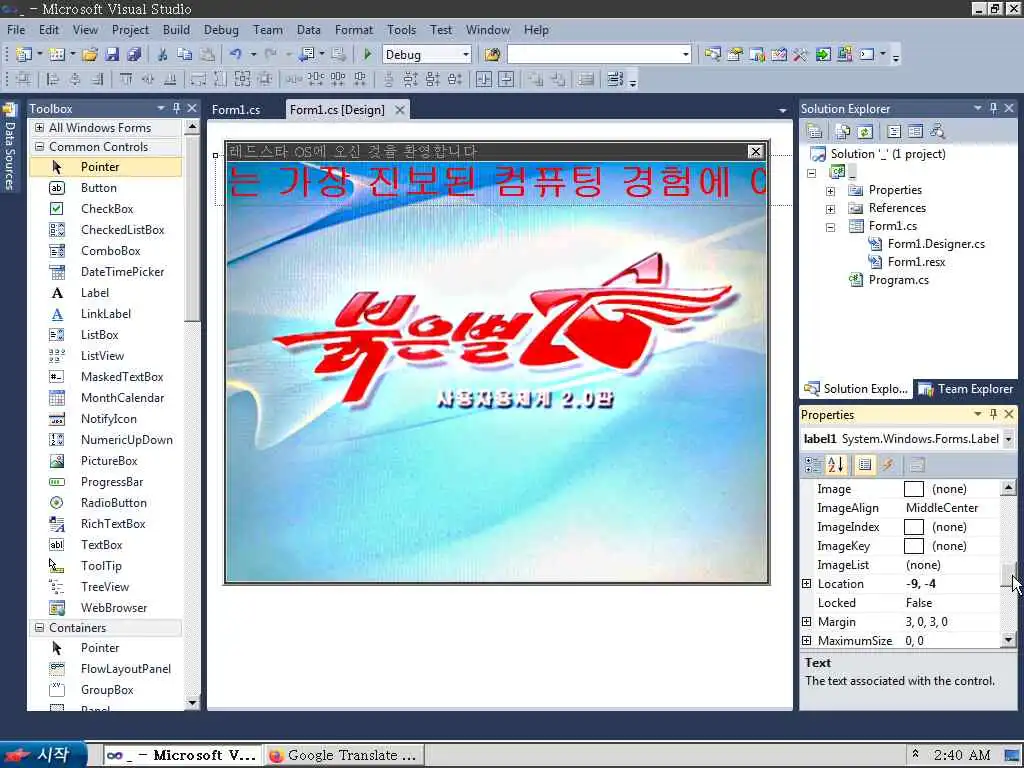Open the label1 object selector dropdown

click(x=1008, y=439)
